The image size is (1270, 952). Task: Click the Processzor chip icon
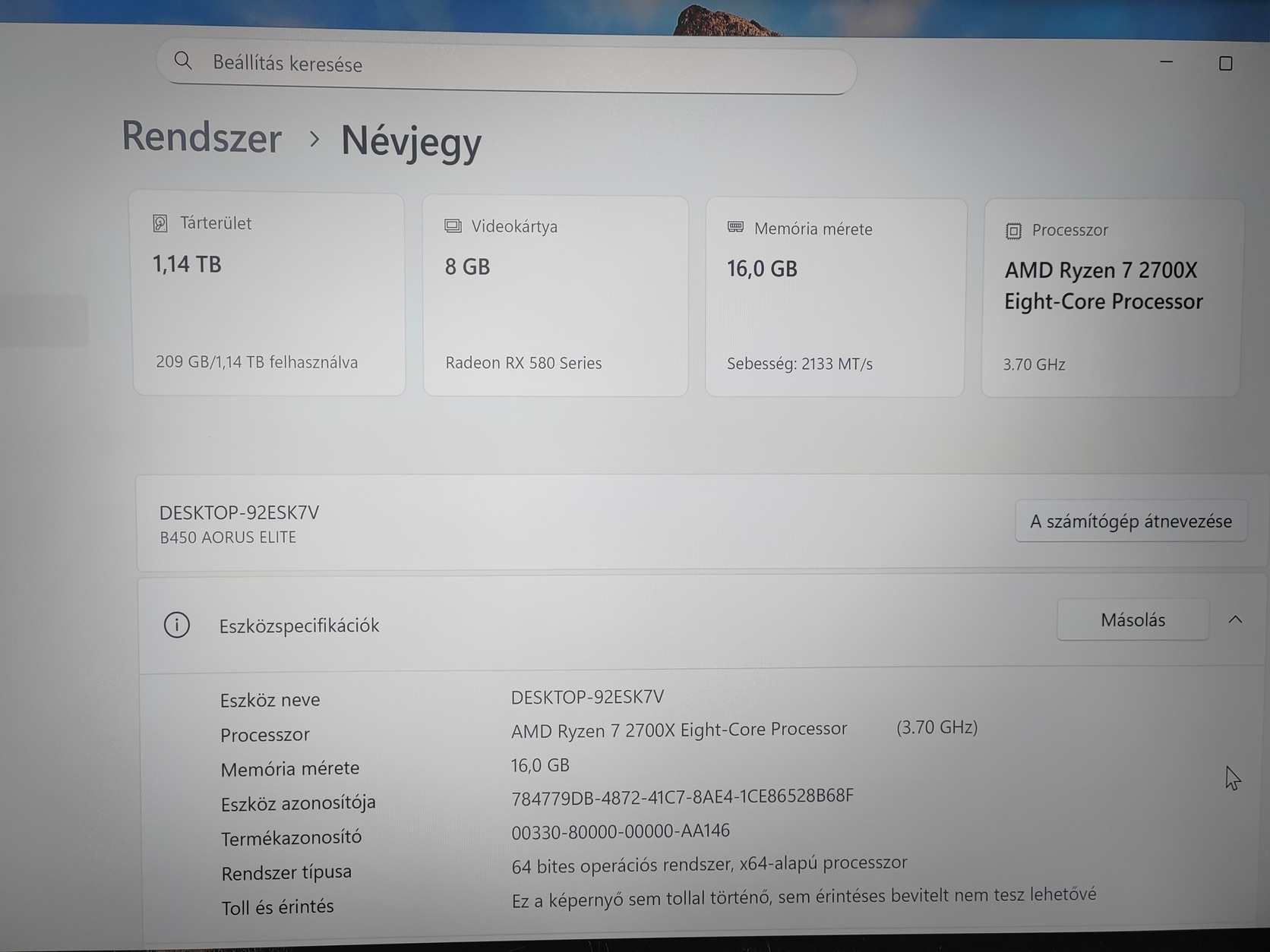tap(1013, 230)
